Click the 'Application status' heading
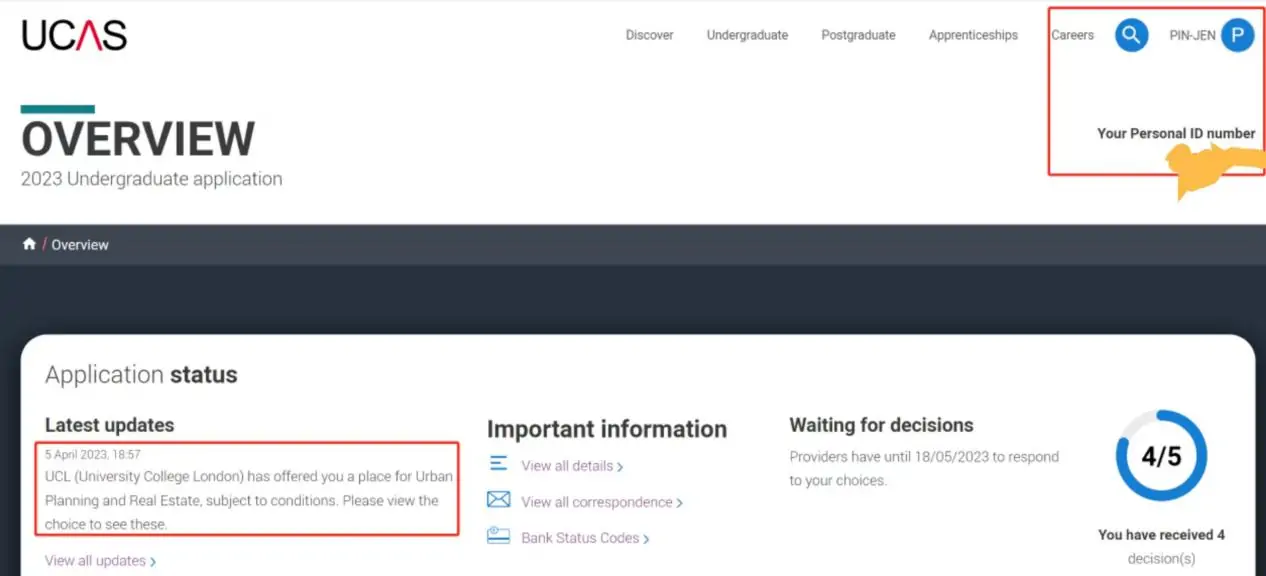1266x576 pixels. (x=141, y=375)
